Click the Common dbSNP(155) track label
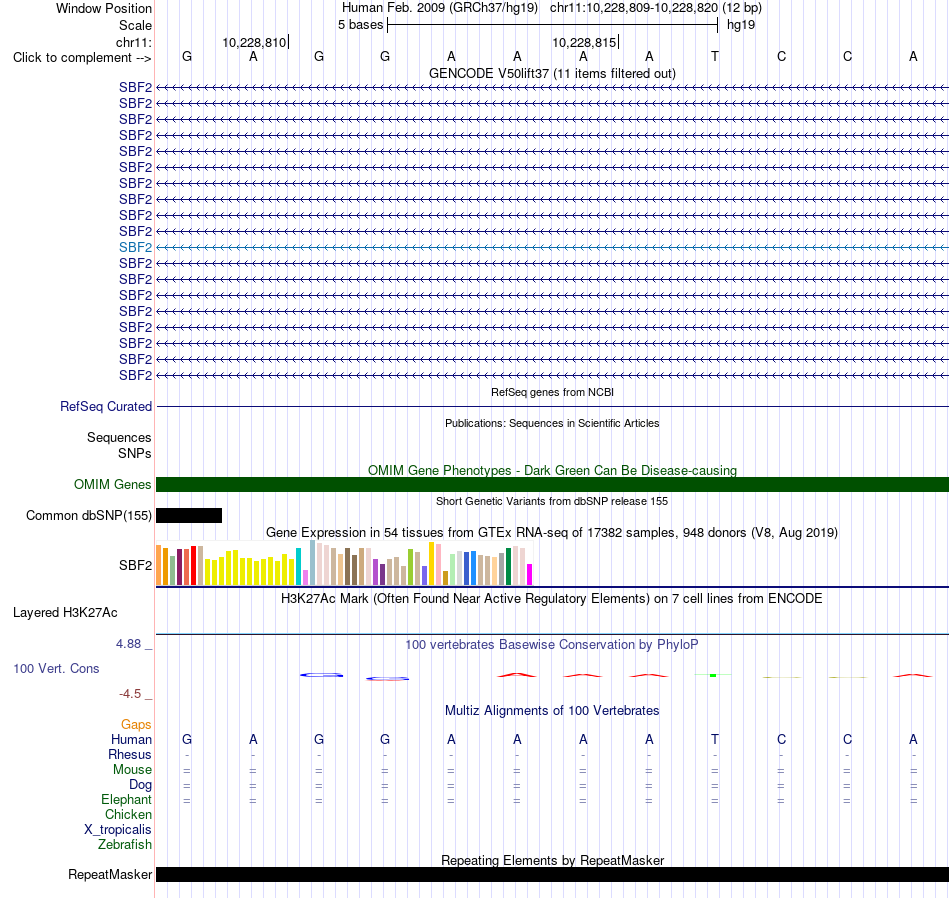This screenshot has width=950, height=898. click(88, 516)
